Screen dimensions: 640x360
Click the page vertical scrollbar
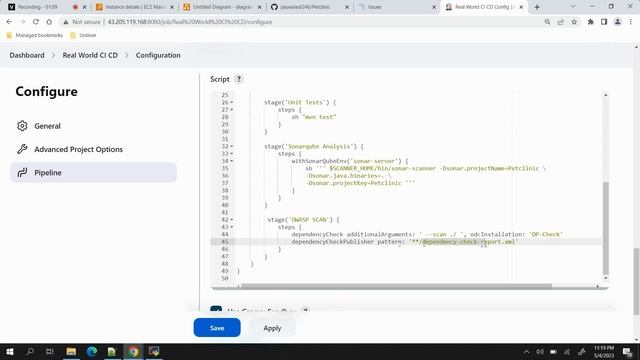pyautogui.click(x=636, y=281)
